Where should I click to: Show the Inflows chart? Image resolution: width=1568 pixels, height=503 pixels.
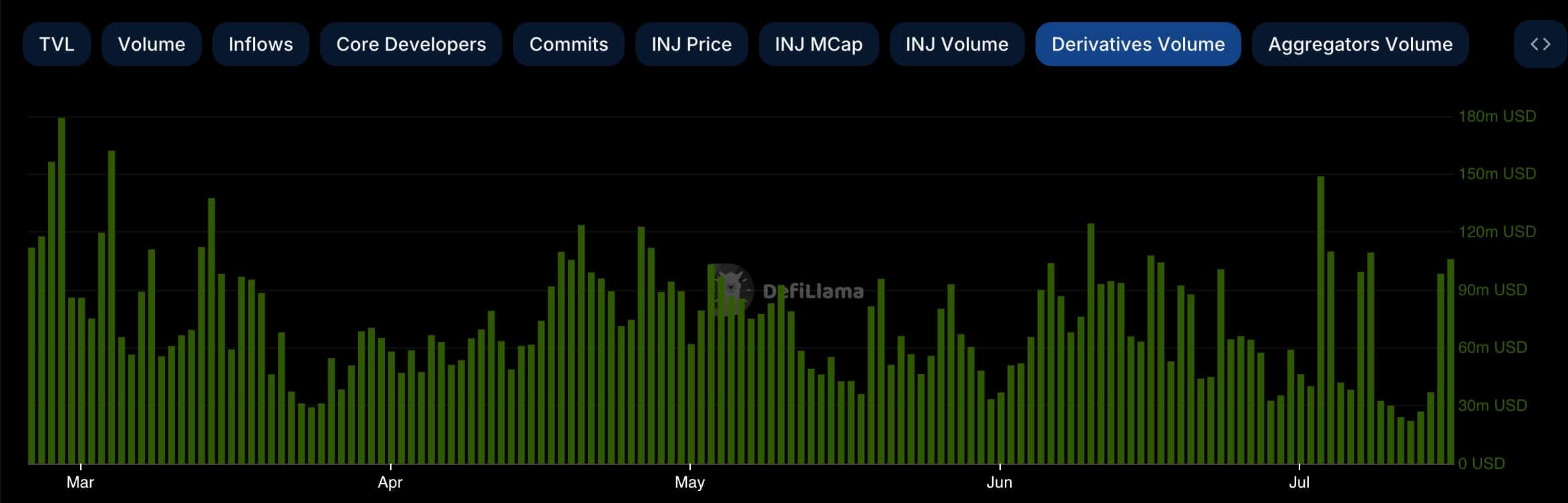point(261,44)
